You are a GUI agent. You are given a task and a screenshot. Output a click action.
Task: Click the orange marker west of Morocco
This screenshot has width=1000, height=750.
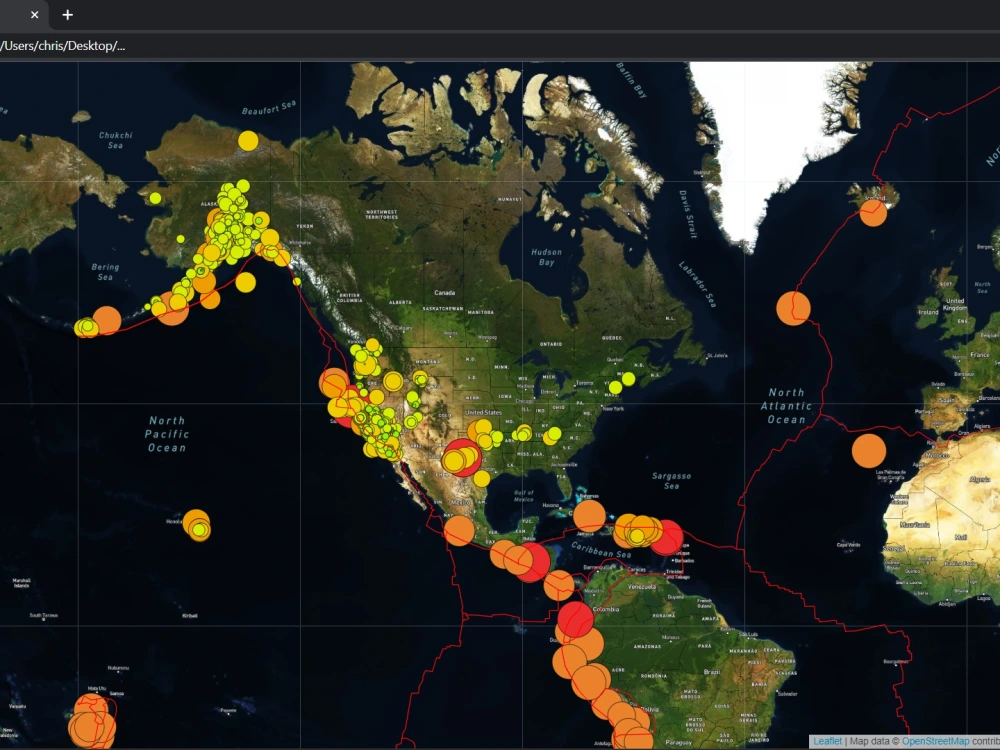click(x=869, y=450)
